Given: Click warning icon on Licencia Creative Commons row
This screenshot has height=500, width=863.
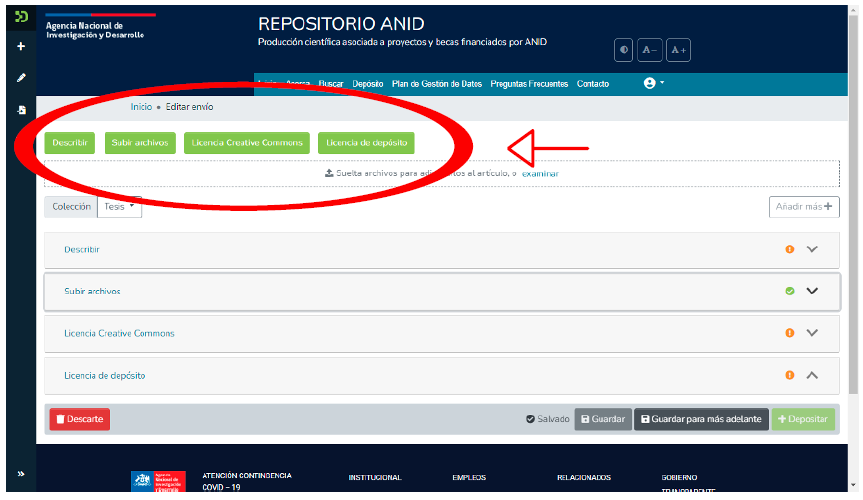Looking at the screenshot, I should pyautogui.click(x=790, y=333).
